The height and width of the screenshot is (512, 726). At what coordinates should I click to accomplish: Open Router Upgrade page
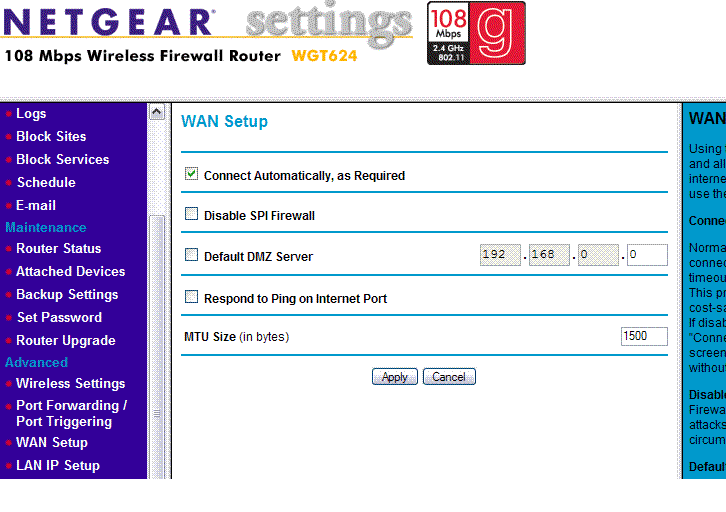pyautogui.click(x=66, y=341)
